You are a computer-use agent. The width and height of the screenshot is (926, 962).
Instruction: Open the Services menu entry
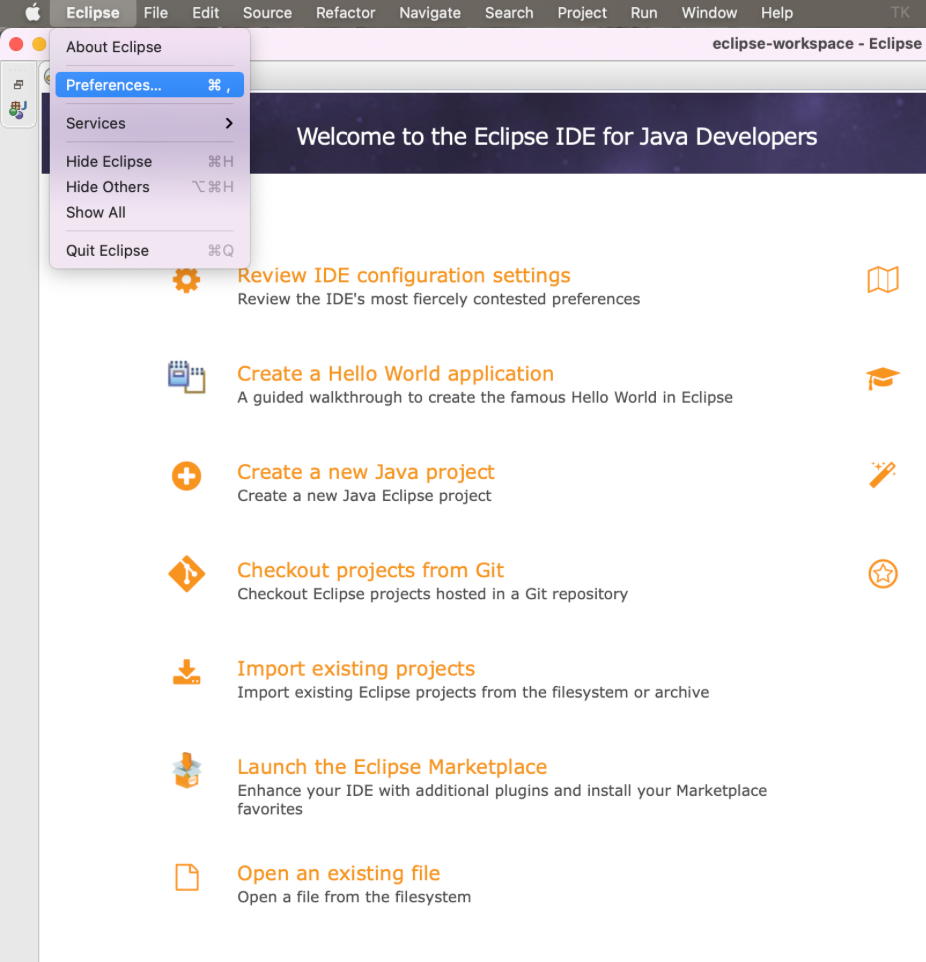pyautogui.click(x=150, y=123)
